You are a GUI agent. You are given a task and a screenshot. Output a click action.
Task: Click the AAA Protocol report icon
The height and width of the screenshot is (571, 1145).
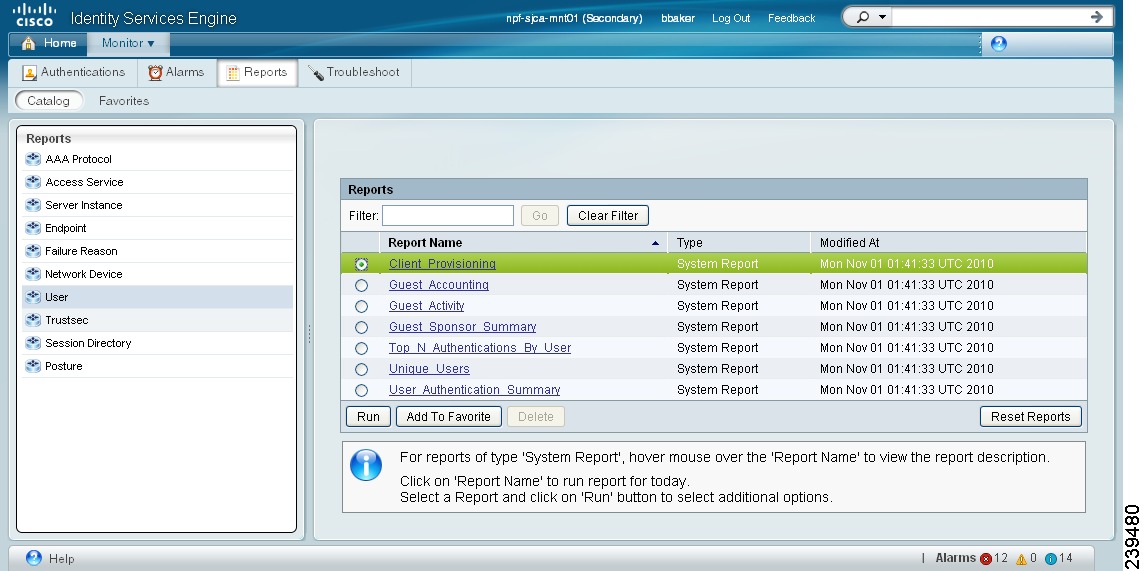click(33, 159)
